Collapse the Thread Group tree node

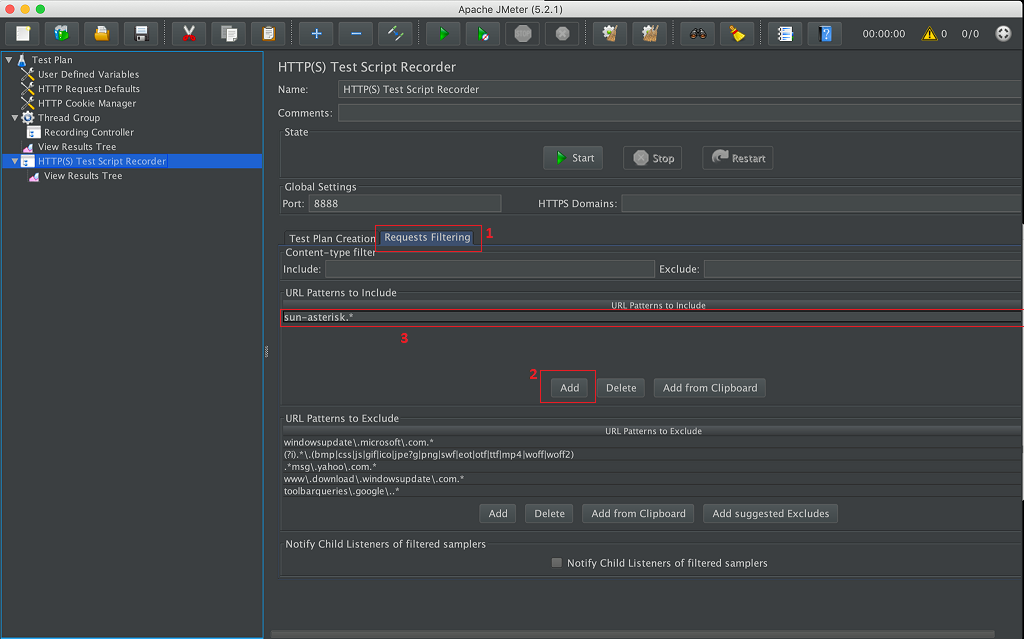click(x=15, y=118)
